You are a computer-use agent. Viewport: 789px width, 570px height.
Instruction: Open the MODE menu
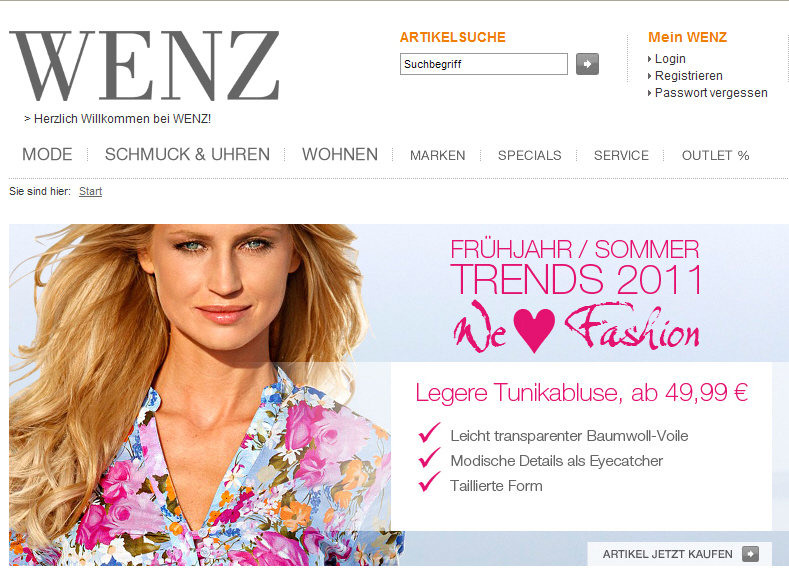point(47,154)
